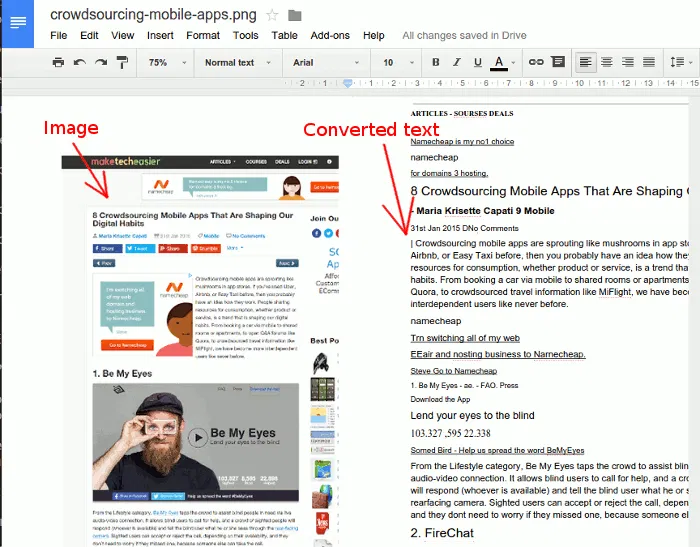
Task: Open the Google Docs home icon
Action: click(x=19, y=24)
